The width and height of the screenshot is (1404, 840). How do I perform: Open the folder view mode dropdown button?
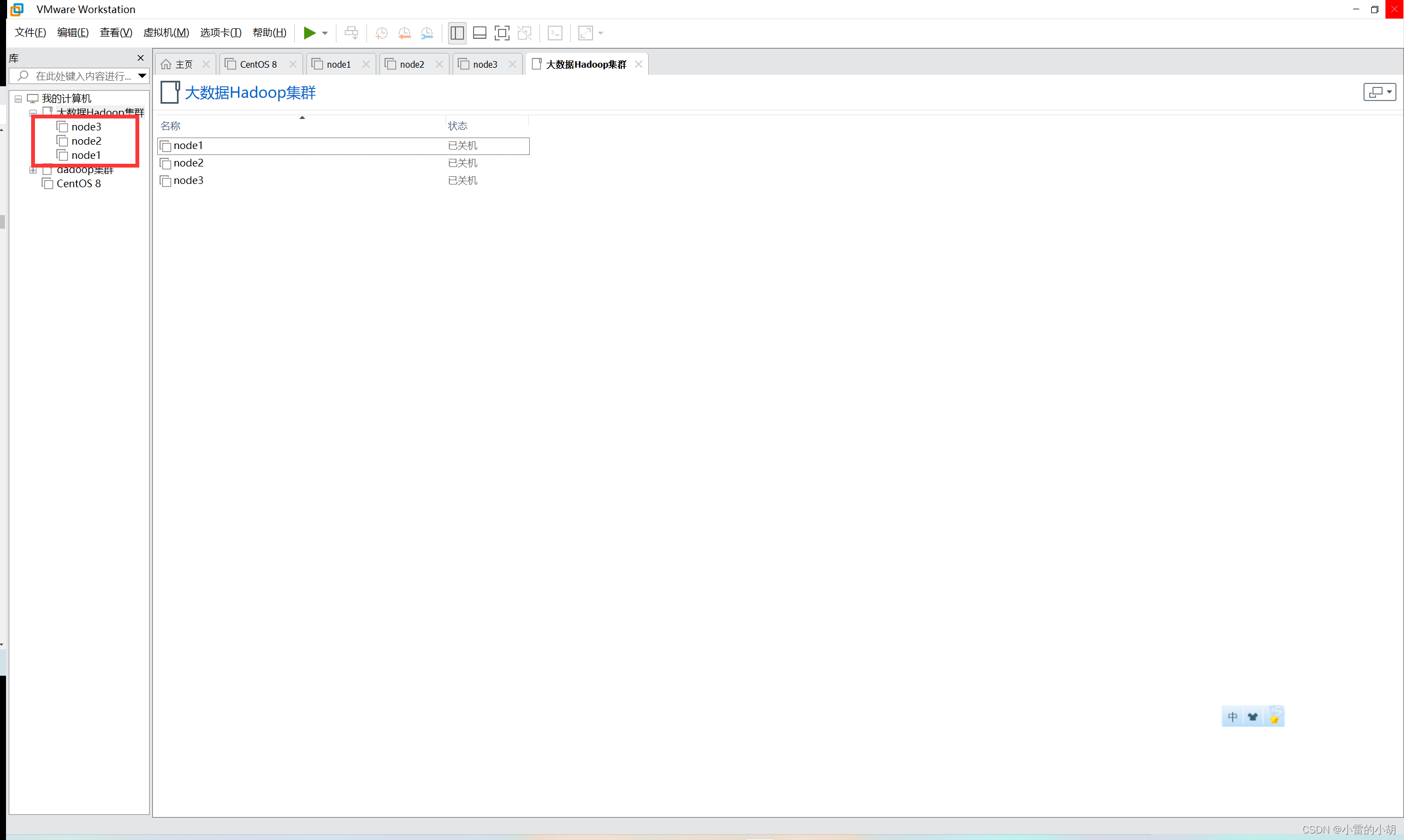pyautogui.click(x=1379, y=92)
